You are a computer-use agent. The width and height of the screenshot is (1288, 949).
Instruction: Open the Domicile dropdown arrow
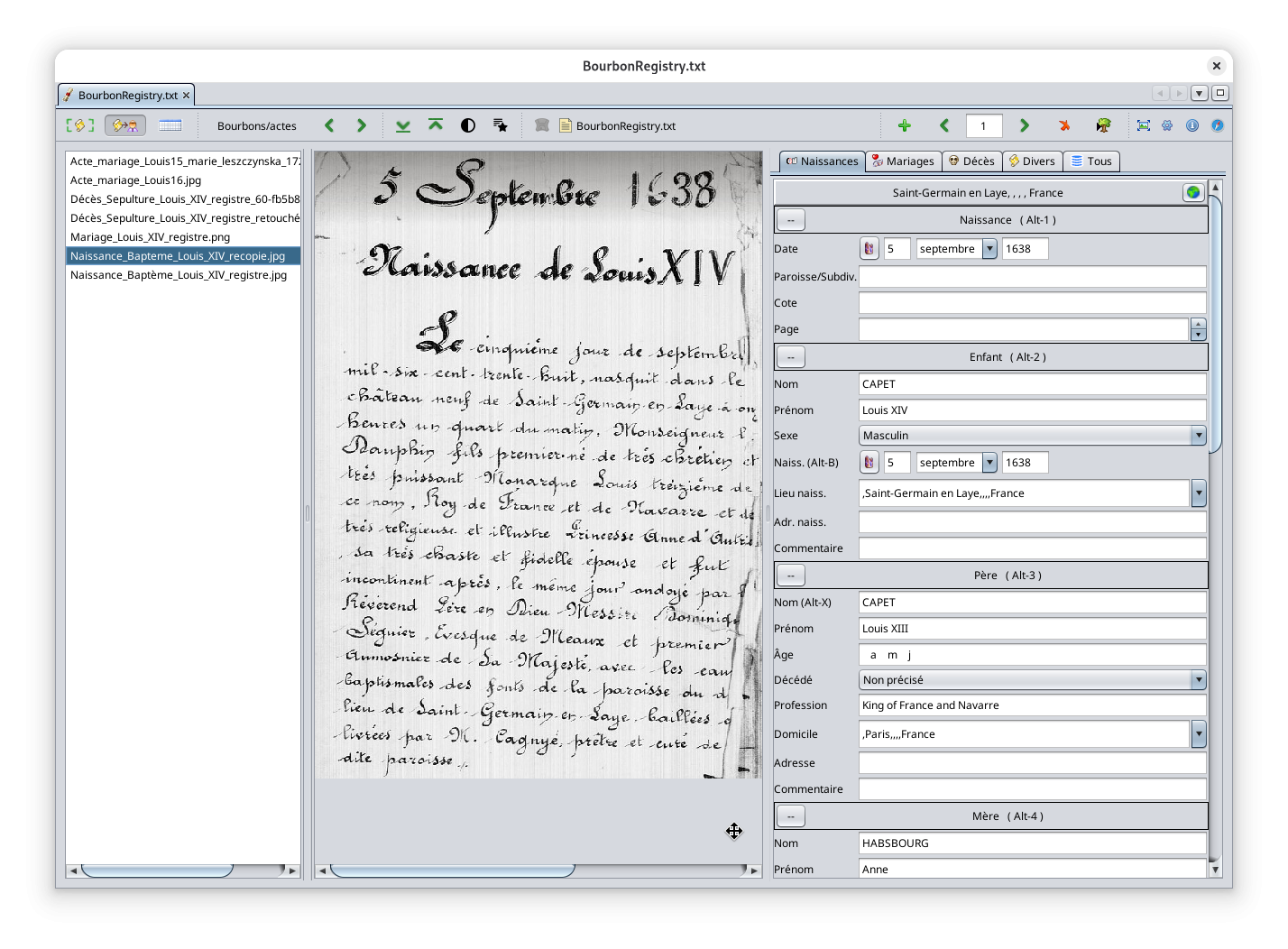point(1199,733)
